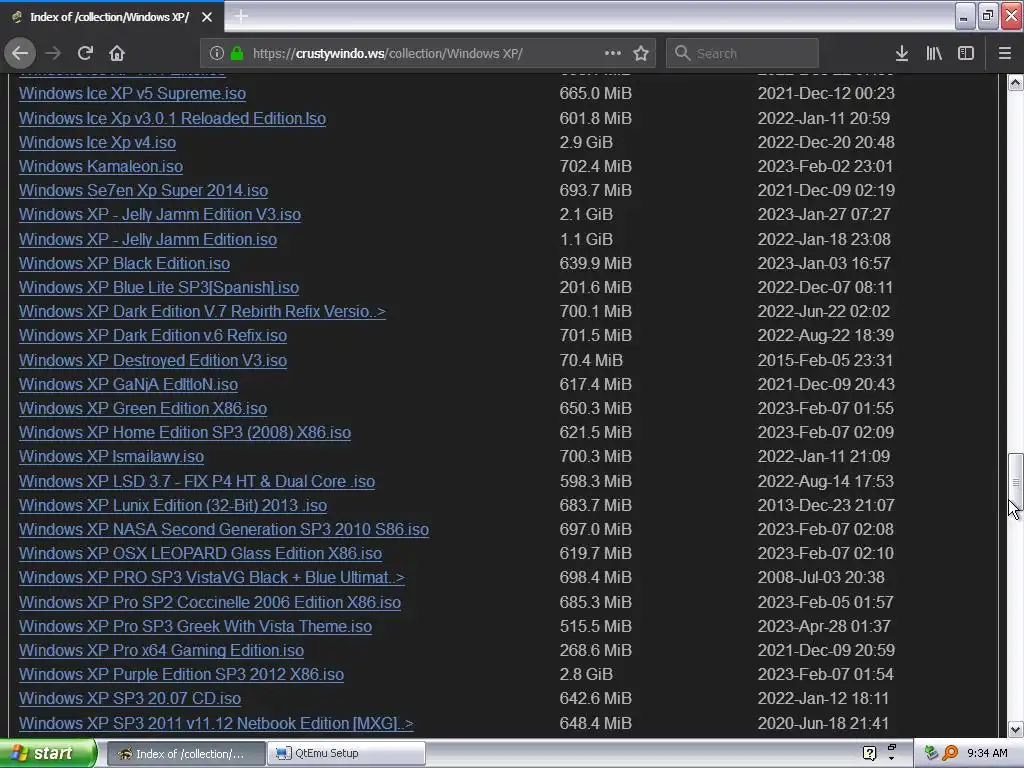Toggle the sidebar view
Screen dimensions: 1024x768
coord(966,53)
